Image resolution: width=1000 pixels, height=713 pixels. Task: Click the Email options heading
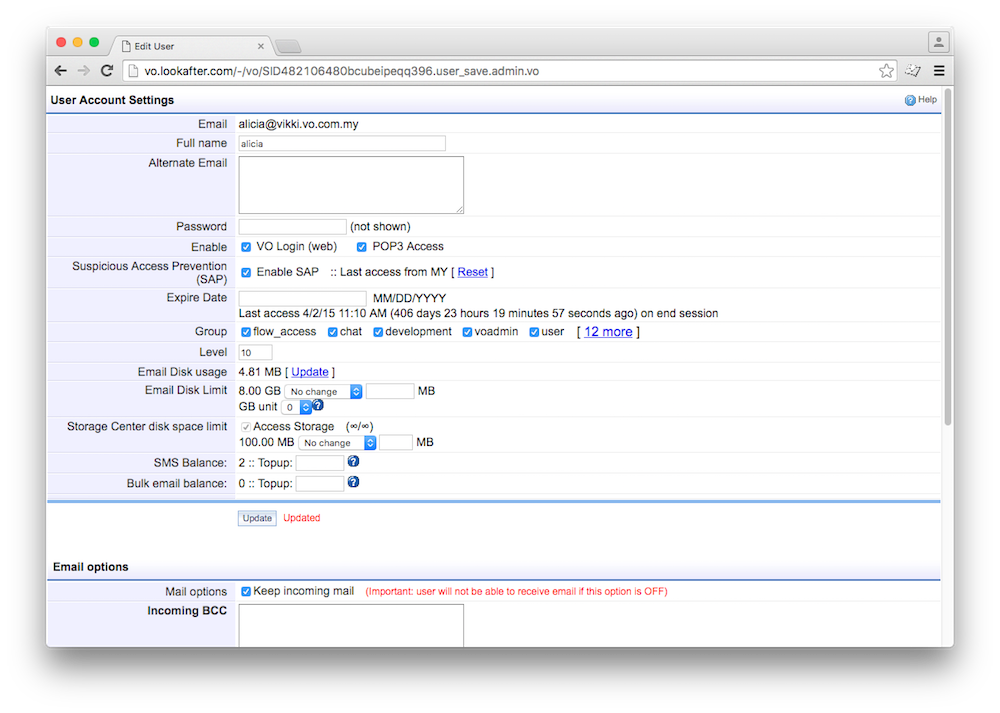pyautogui.click(x=91, y=567)
